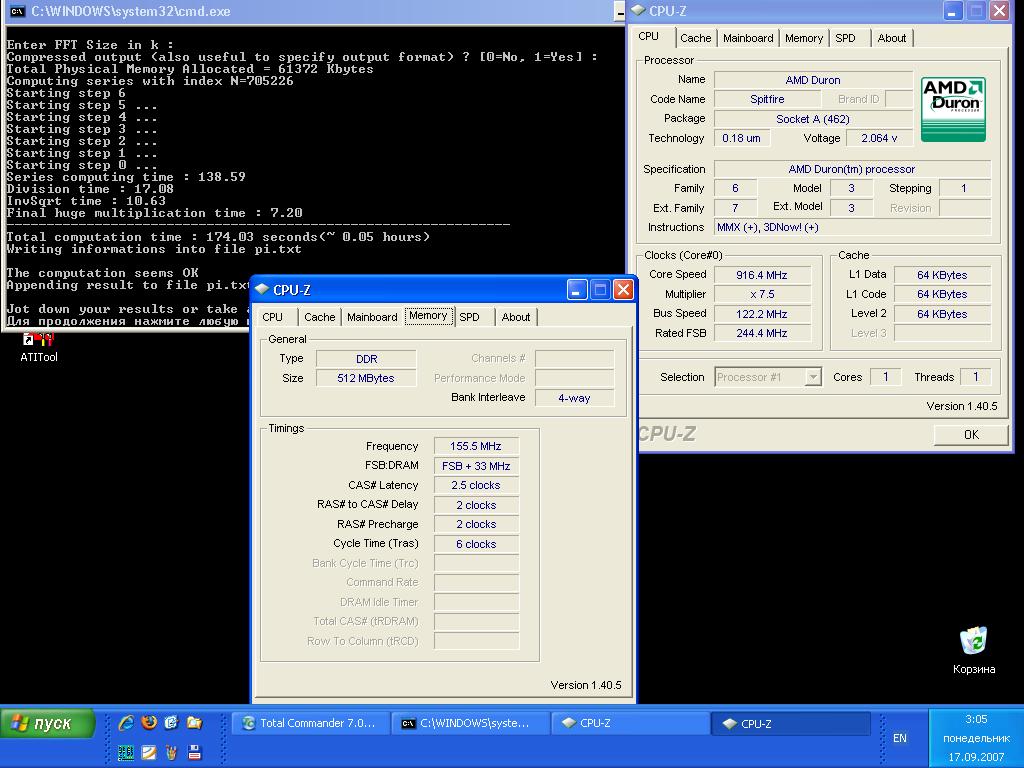The height and width of the screenshot is (768, 1024).
Task: Activate the first CPU-Z taskbar button
Action: pos(630,723)
